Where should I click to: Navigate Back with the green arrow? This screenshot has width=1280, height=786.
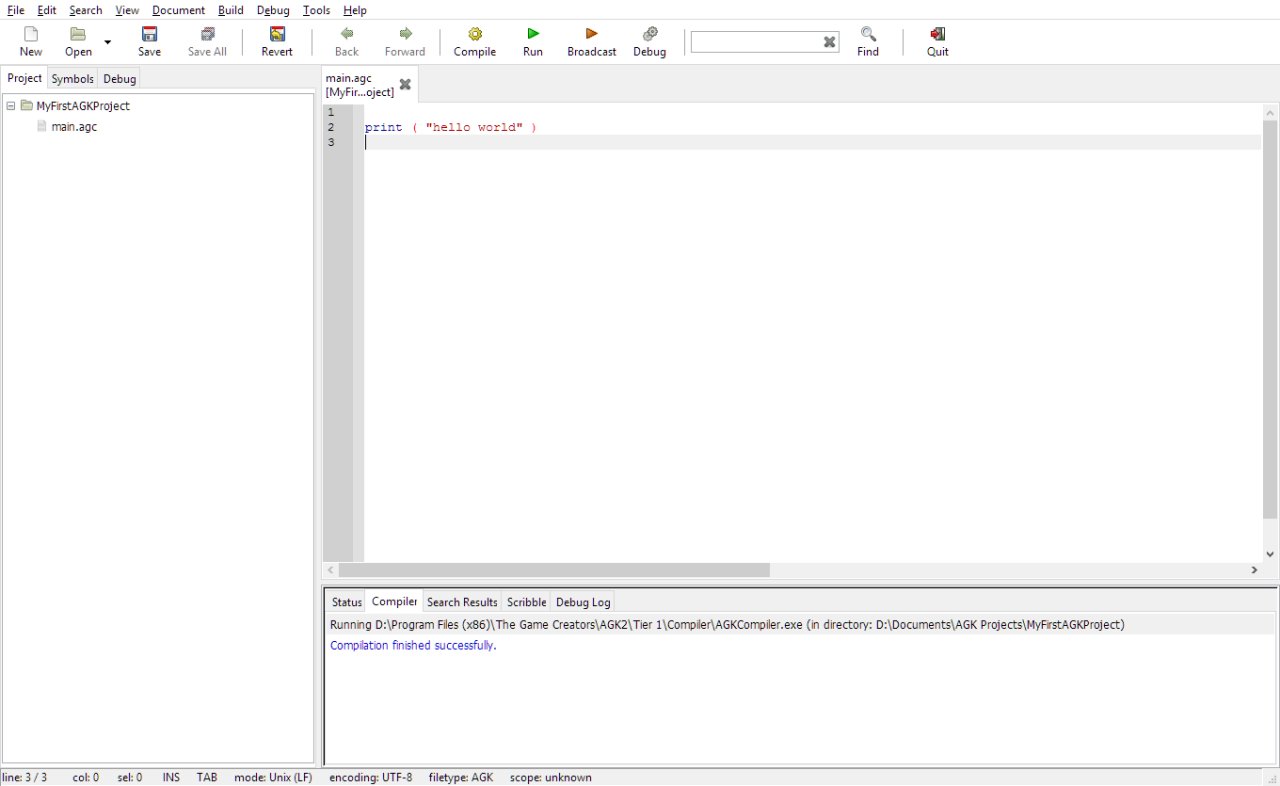pyautogui.click(x=347, y=34)
